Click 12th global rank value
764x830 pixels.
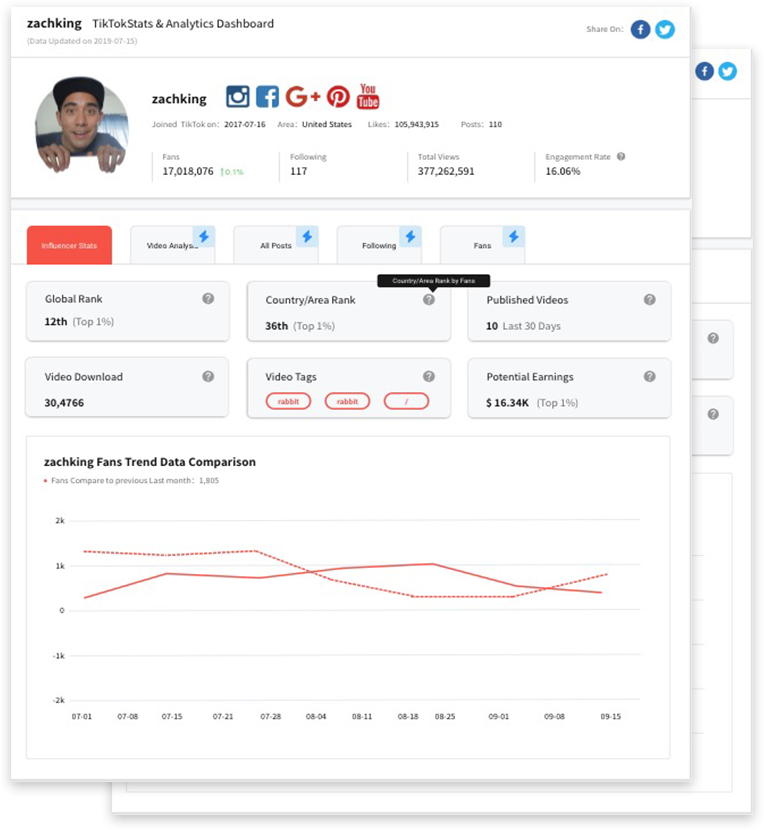click(56, 322)
